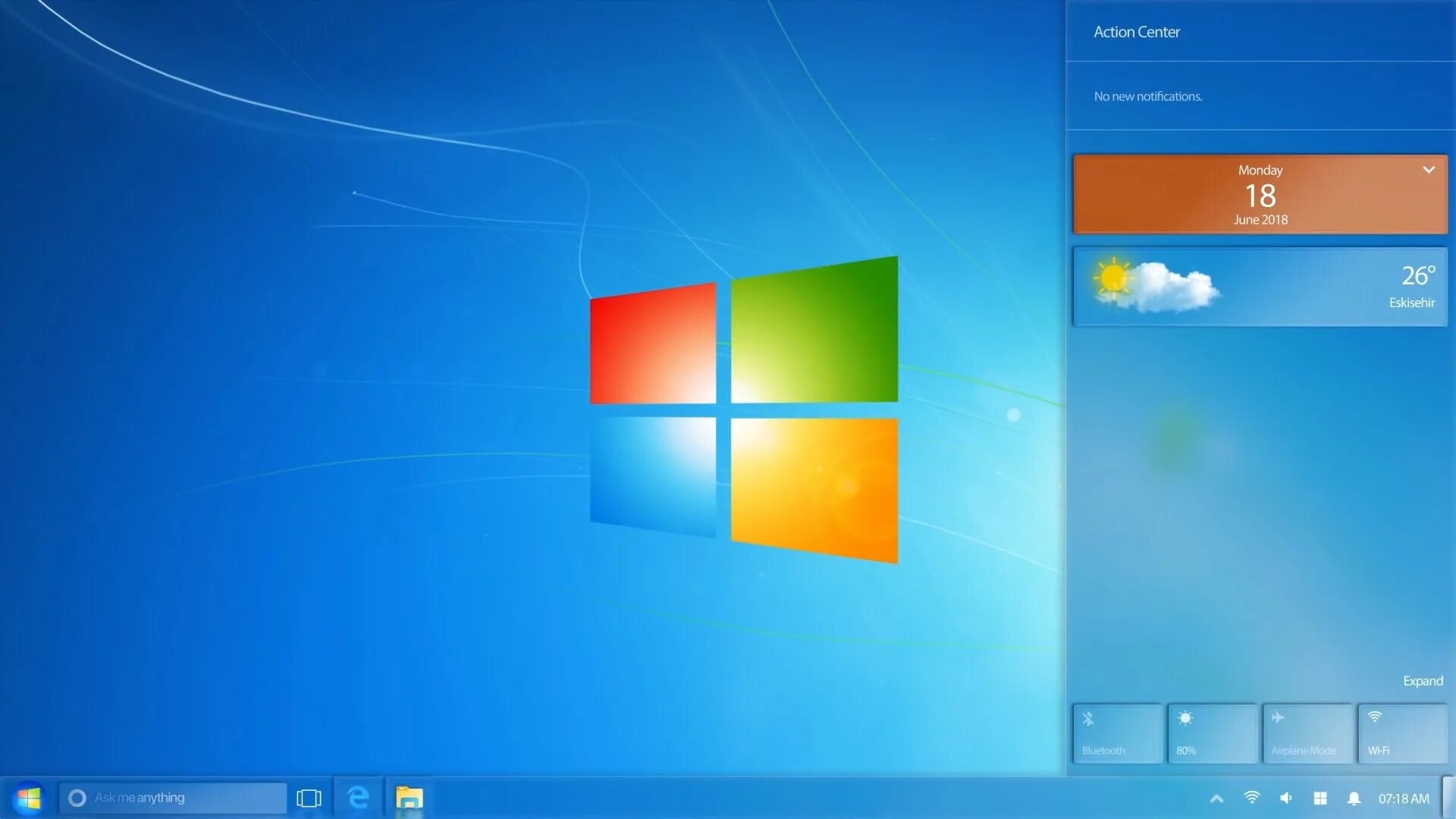
Task: Click the Windows logo tray icon
Action: click(x=1320, y=799)
